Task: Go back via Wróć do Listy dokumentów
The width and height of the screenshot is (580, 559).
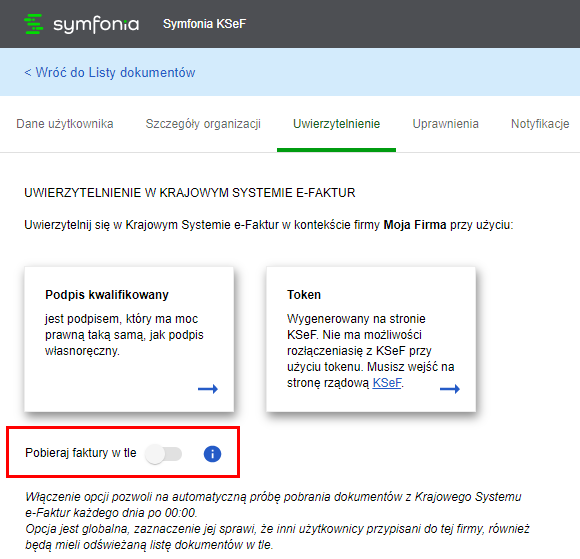Action: (110, 72)
